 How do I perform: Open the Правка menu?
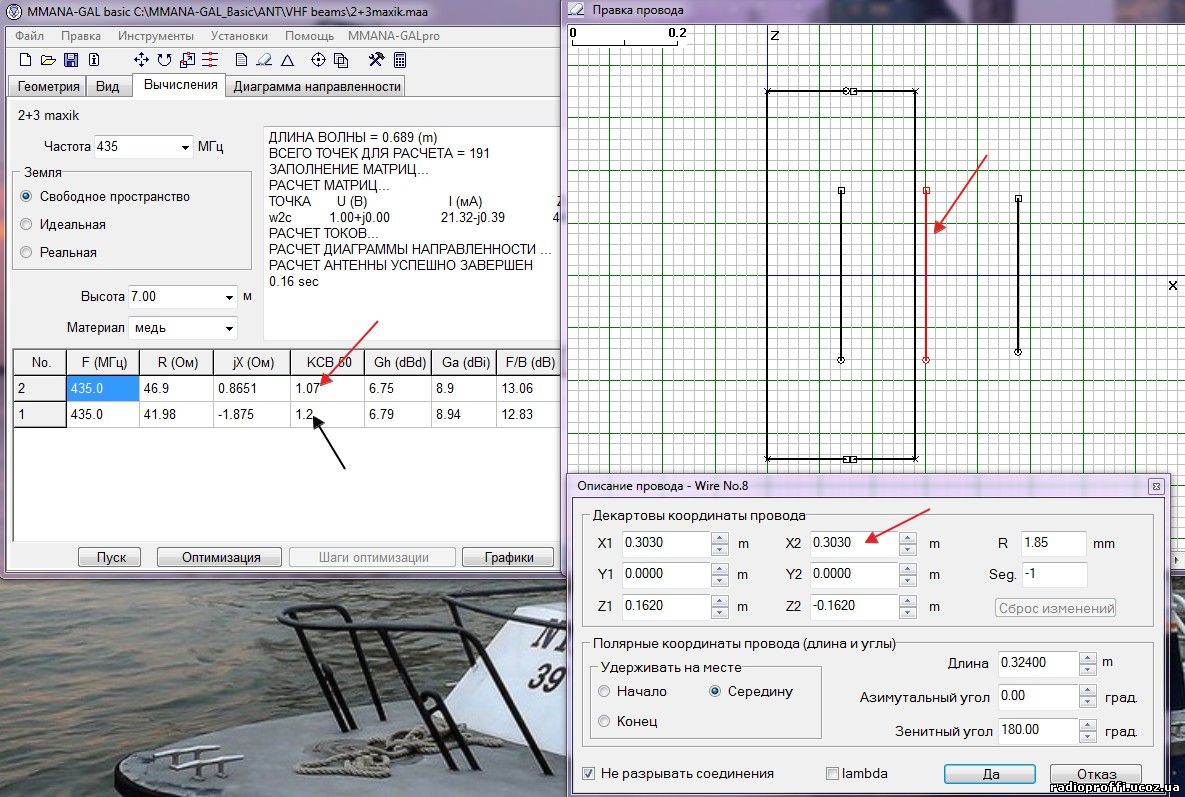point(81,36)
